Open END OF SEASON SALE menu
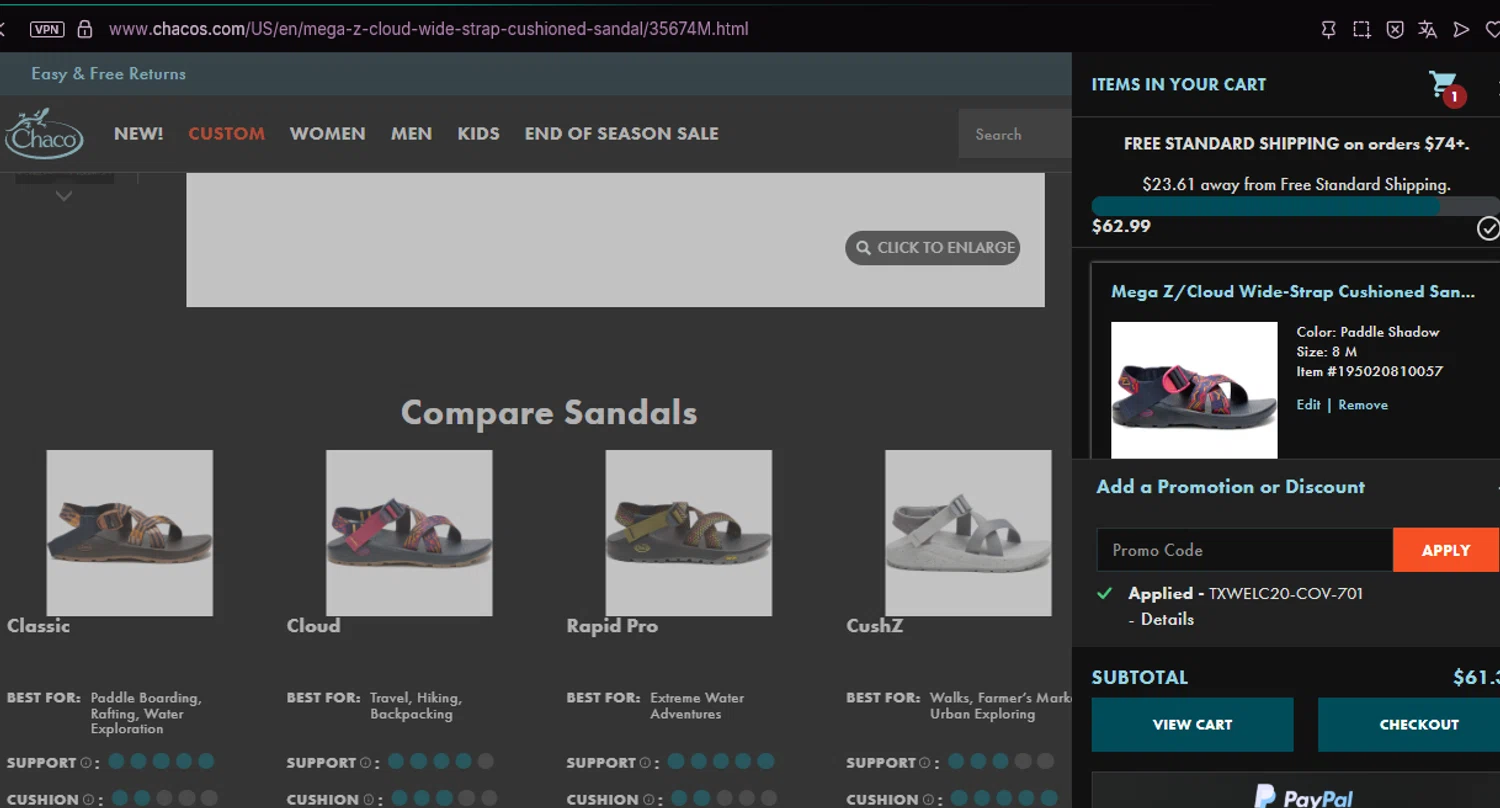1500x808 pixels. tap(622, 134)
